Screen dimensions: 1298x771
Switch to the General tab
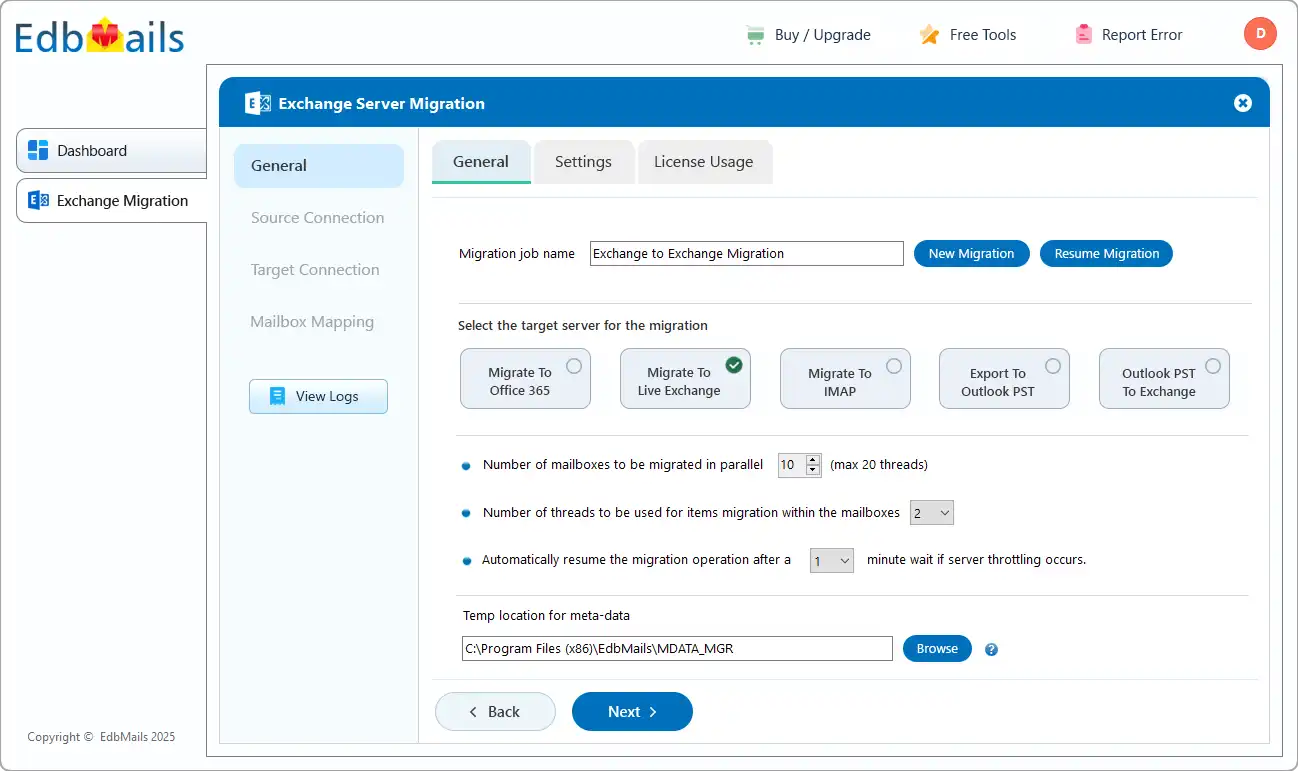[481, 161]
